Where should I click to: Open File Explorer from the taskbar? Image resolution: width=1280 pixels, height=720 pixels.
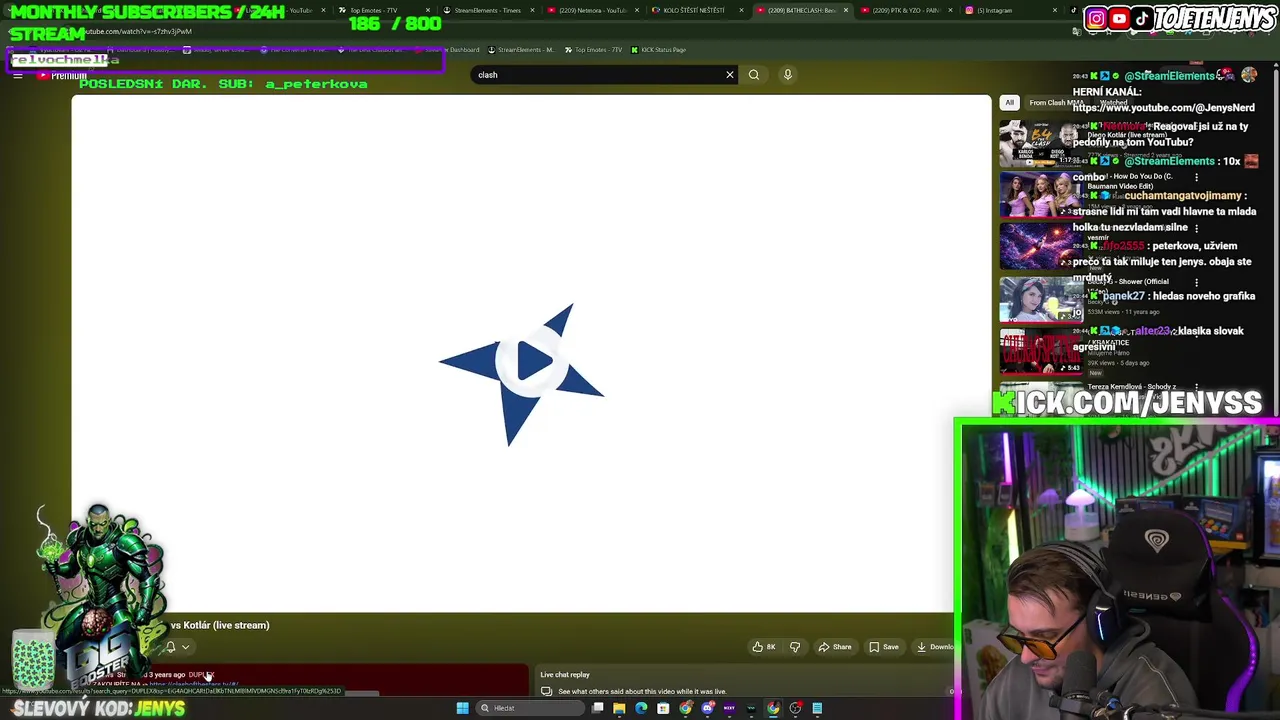[x=619, y=708]
